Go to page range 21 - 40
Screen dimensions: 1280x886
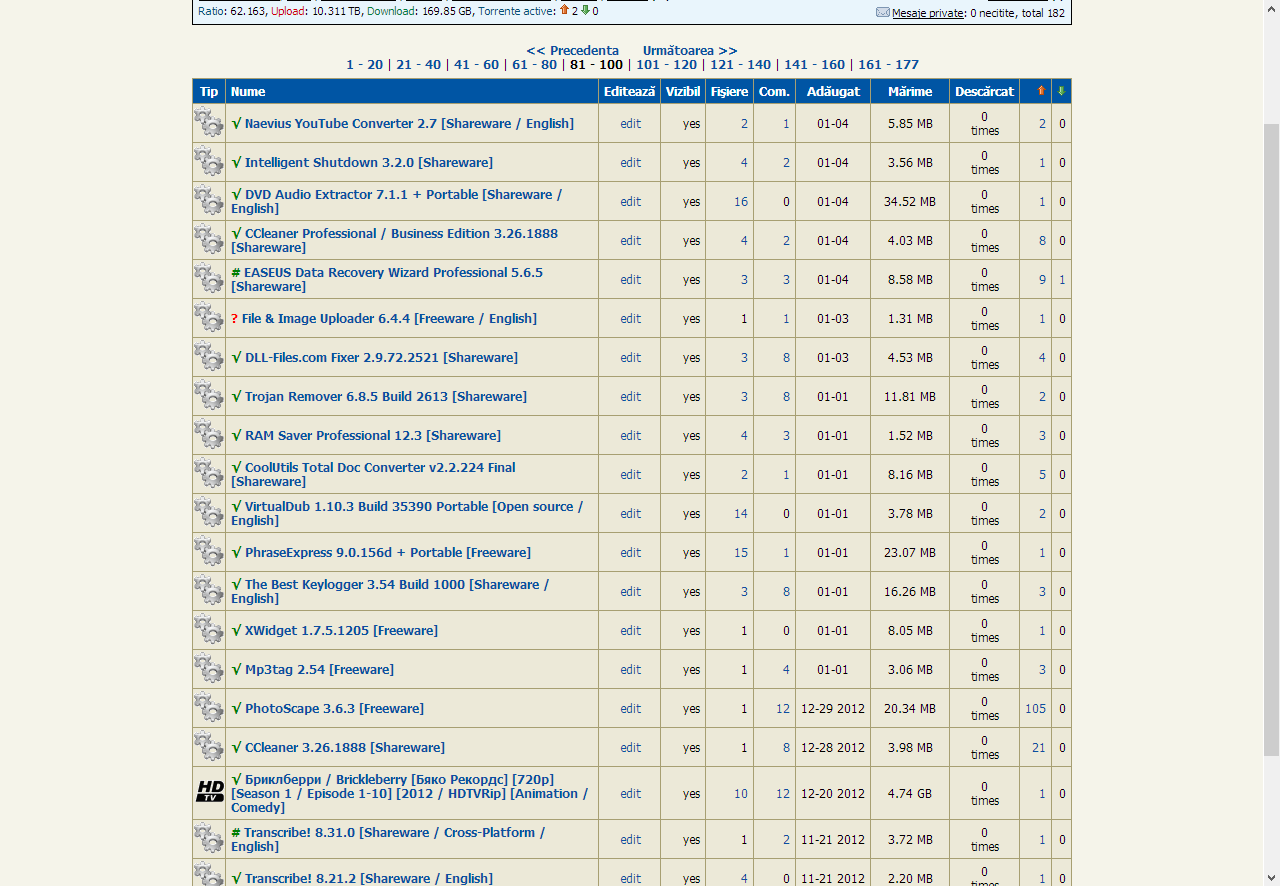[418, 64]
